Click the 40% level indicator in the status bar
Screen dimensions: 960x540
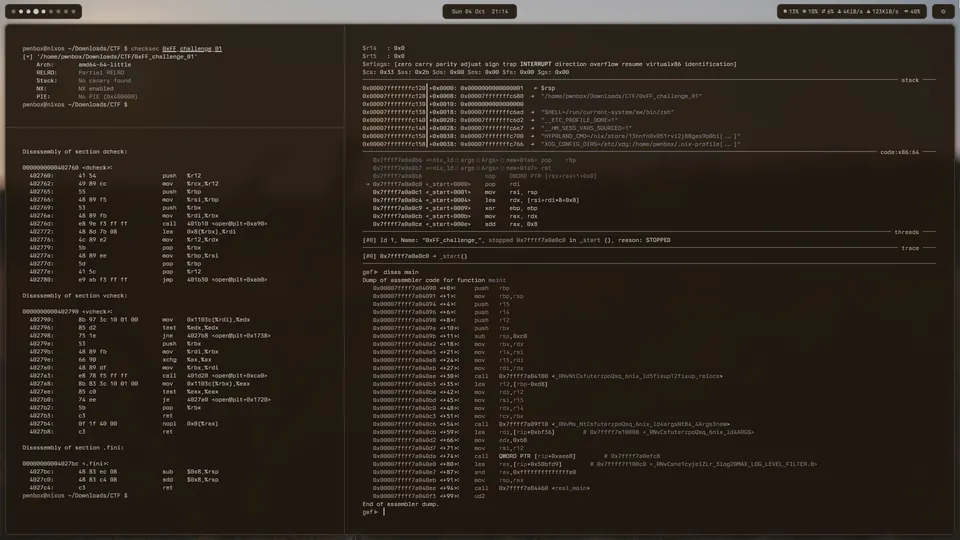[912, 12]
